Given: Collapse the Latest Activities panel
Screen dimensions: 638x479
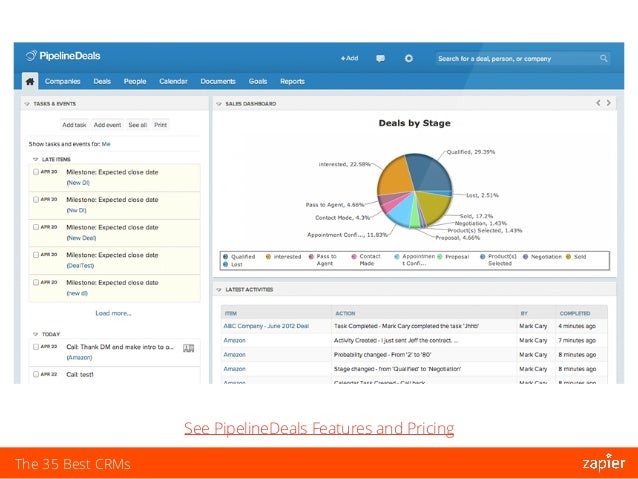Looking at the screenshot, I should pos(219,290).
